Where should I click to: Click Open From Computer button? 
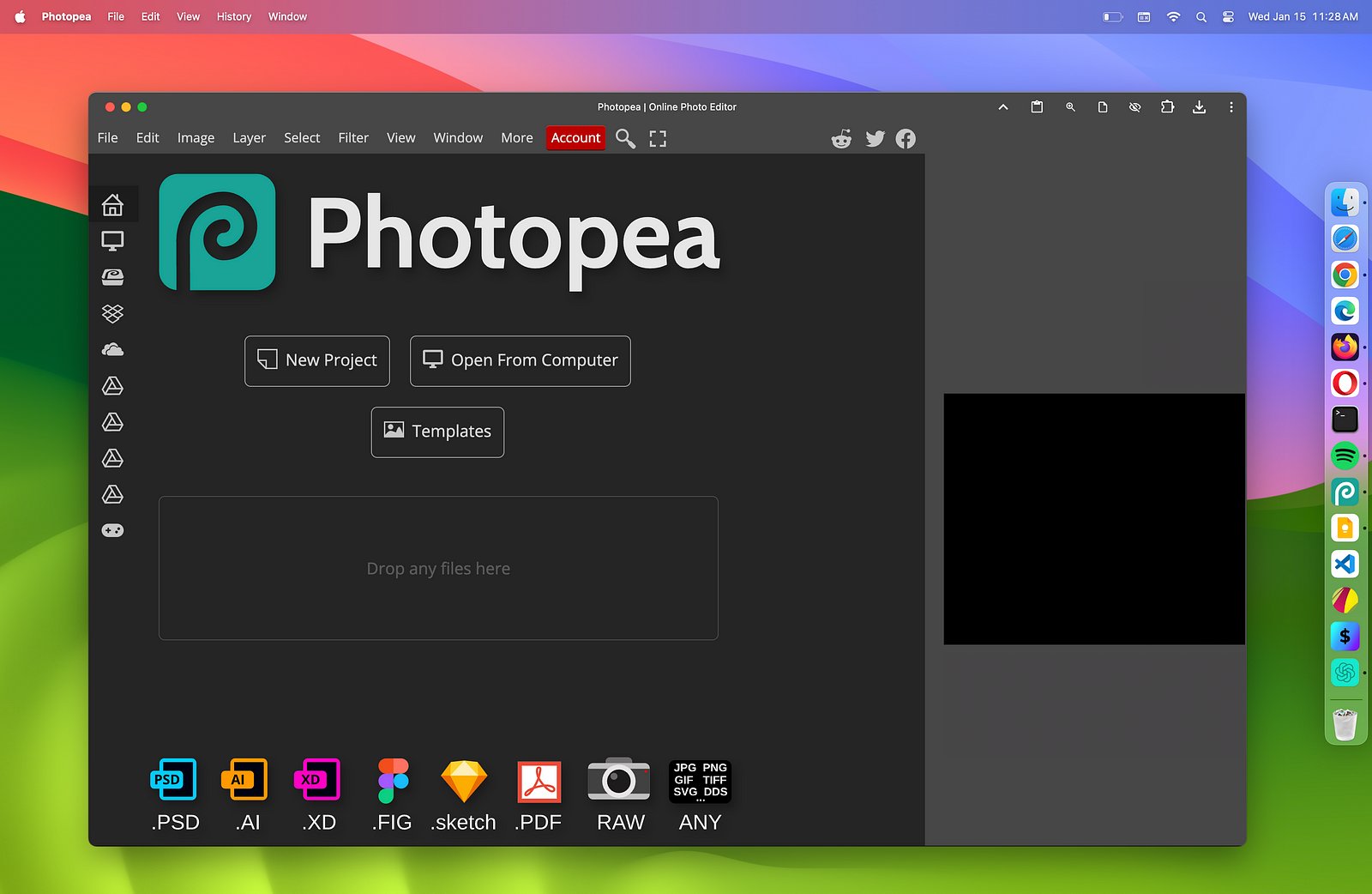(x=521, y=361)
